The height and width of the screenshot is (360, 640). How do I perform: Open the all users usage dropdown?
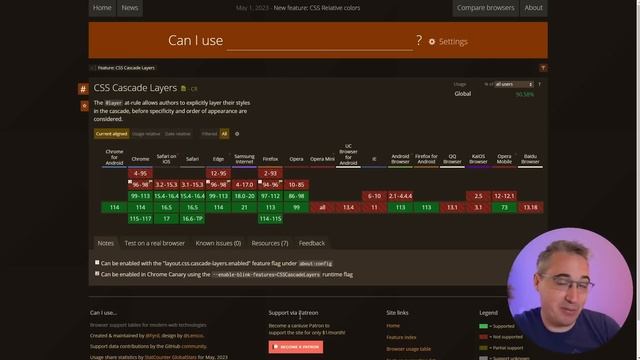(x=514, y=84)
